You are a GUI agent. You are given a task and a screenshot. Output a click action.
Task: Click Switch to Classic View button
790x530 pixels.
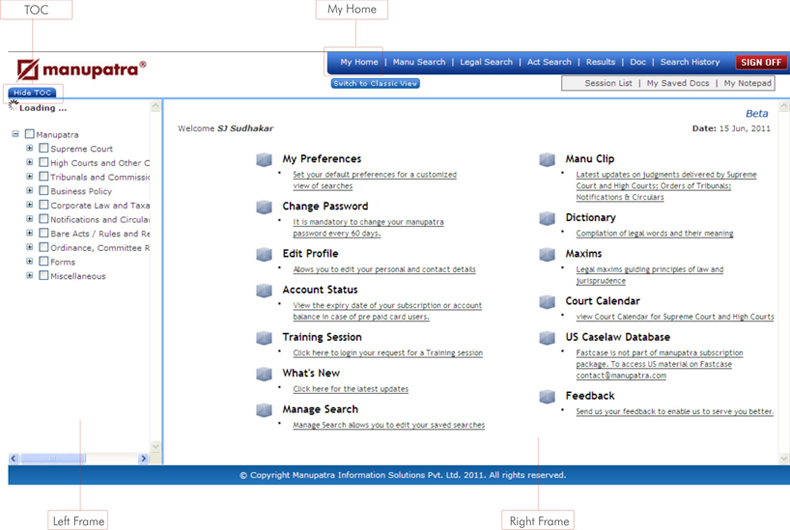click(x=375, y=84)
